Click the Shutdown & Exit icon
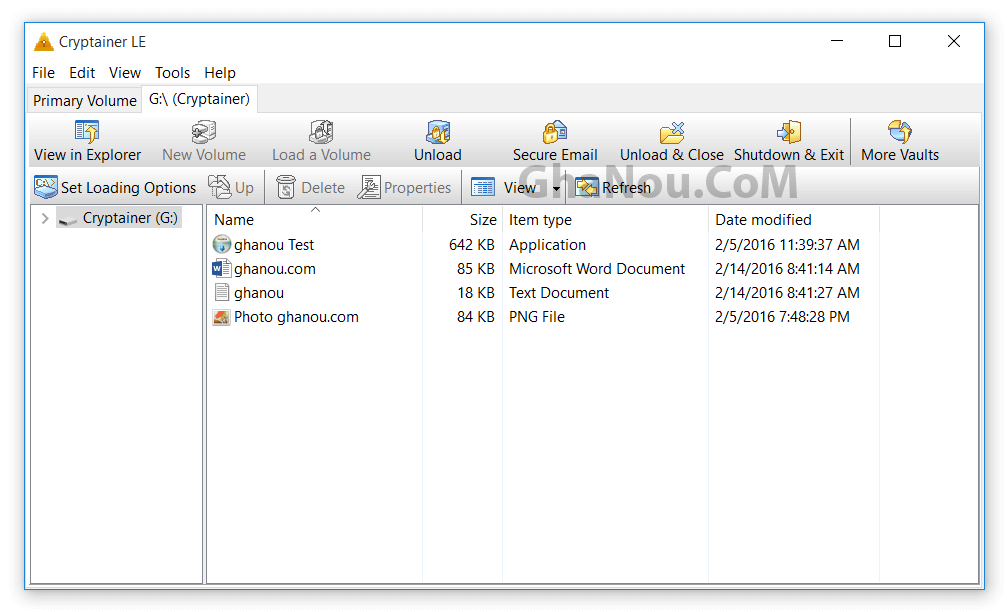The image size is (1007, 612). tap(789, 132)
